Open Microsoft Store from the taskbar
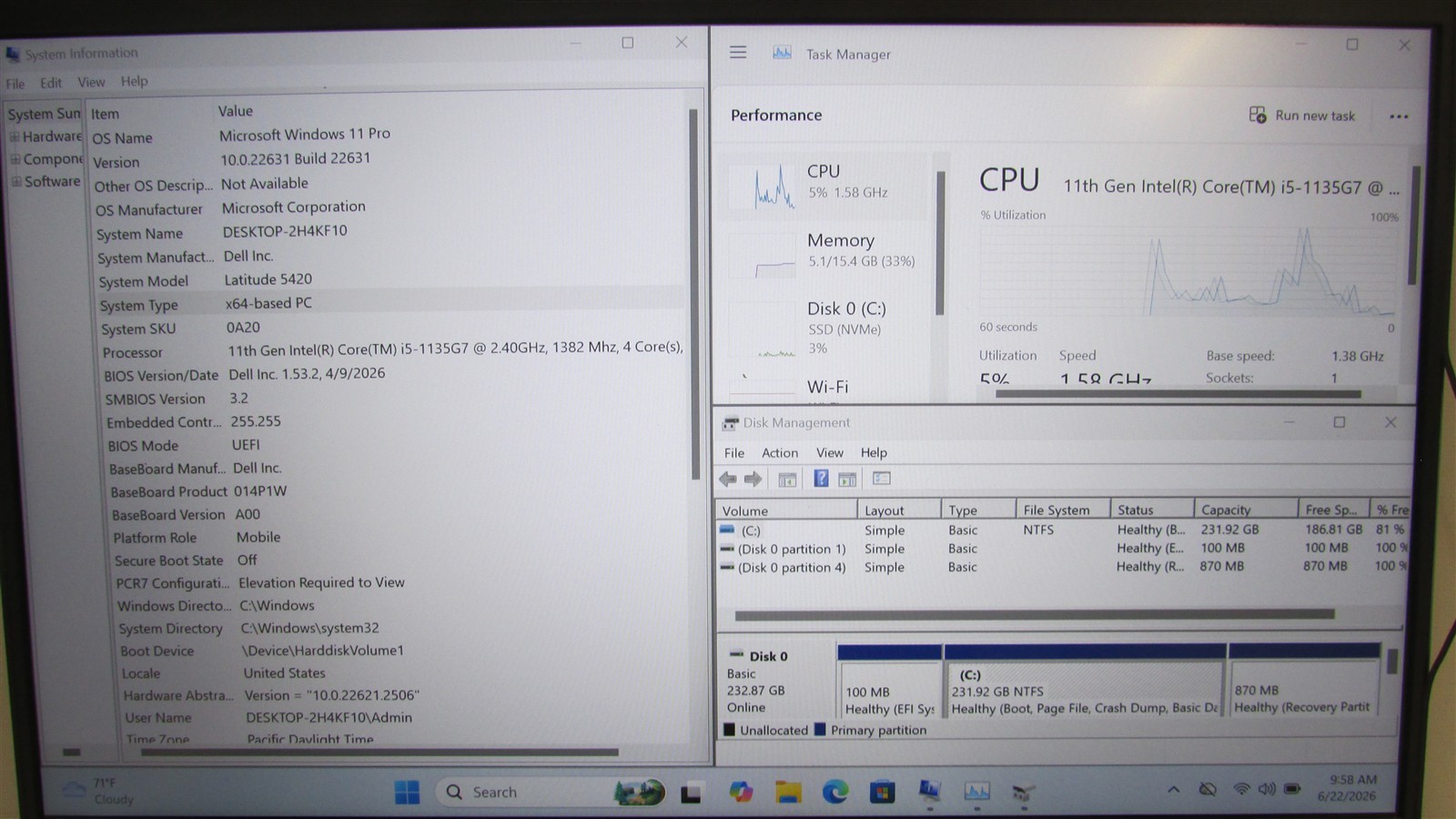 881,793
